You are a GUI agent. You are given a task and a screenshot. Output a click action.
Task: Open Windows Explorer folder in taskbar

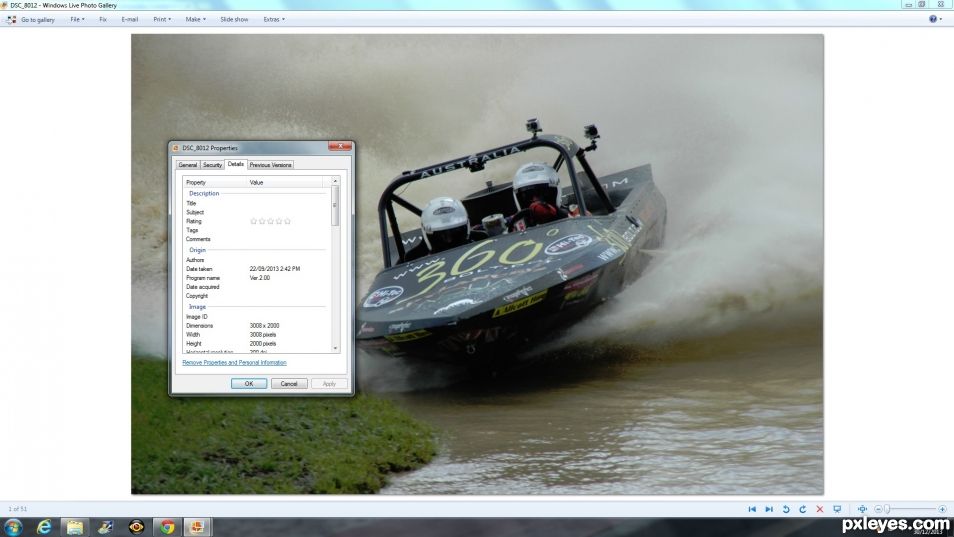click(x=75, y=527)
